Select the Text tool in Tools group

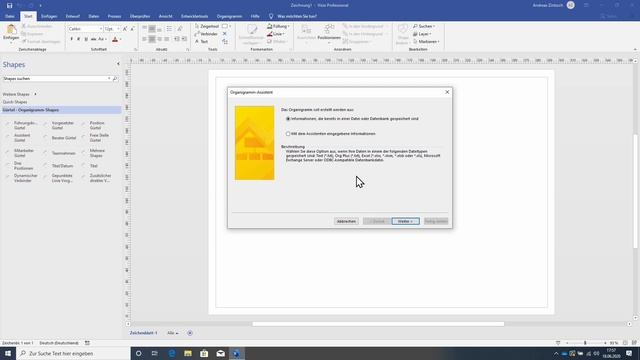[202, 42]
